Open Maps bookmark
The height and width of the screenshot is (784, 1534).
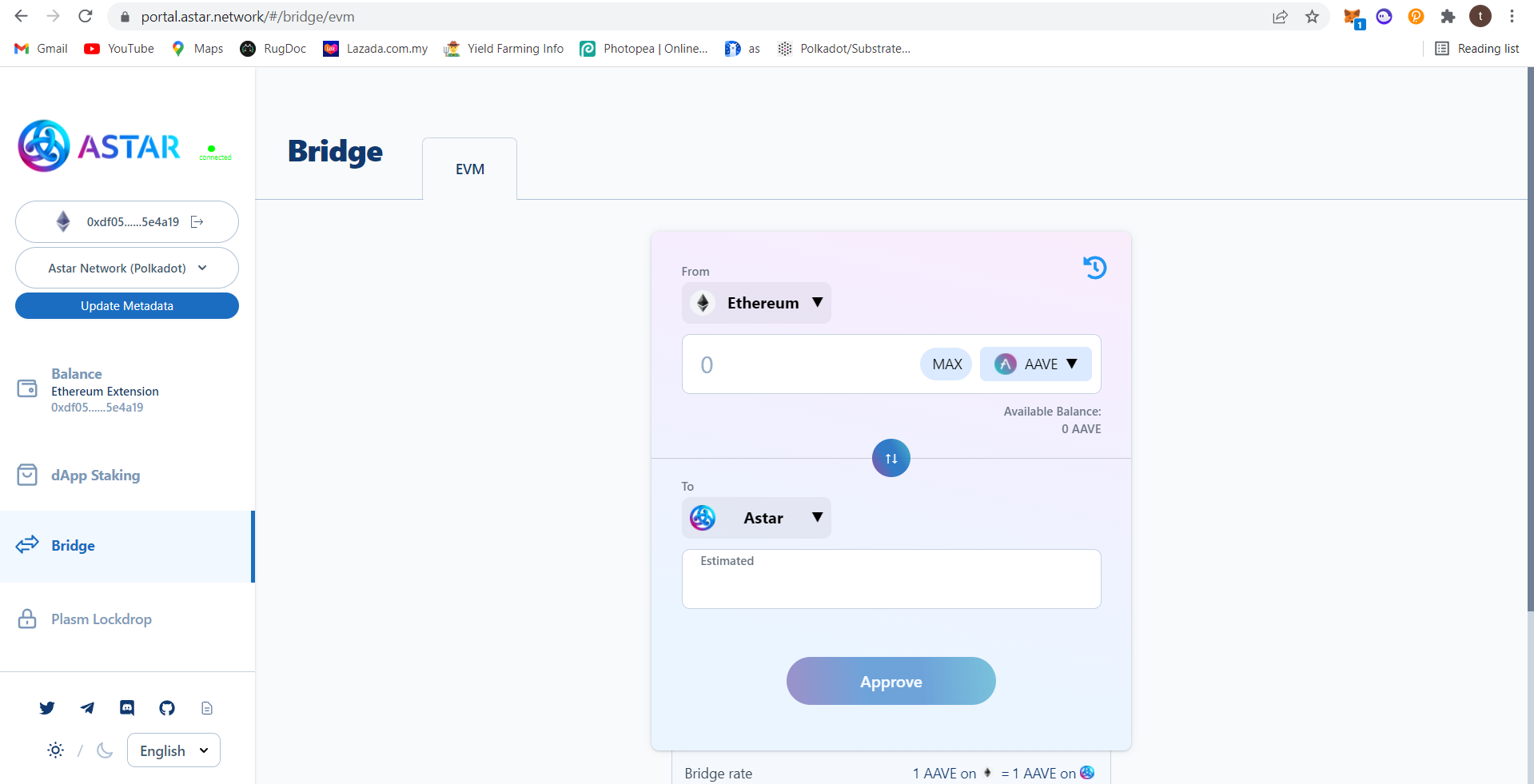(197, 49)
